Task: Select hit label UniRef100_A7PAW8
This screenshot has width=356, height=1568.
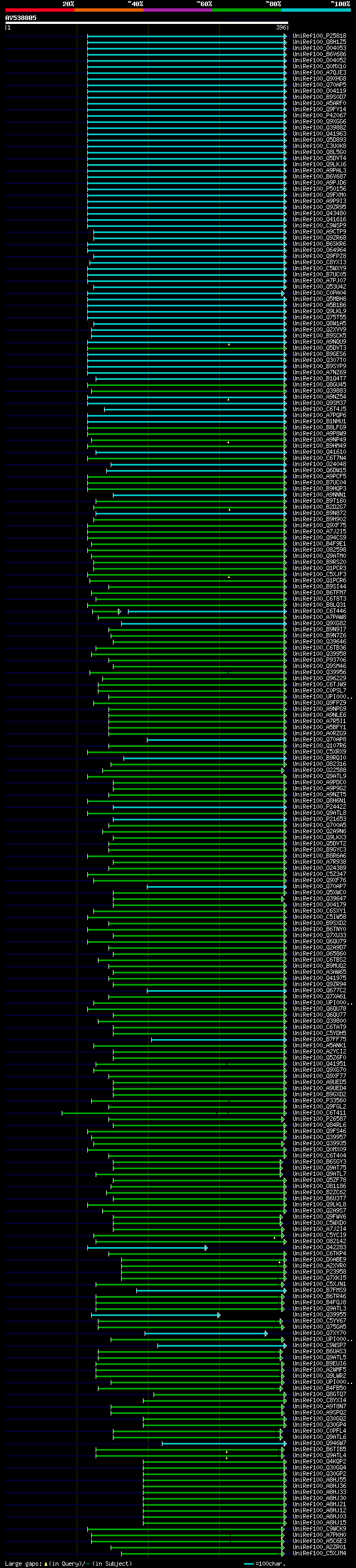Action: click(319, 617)
